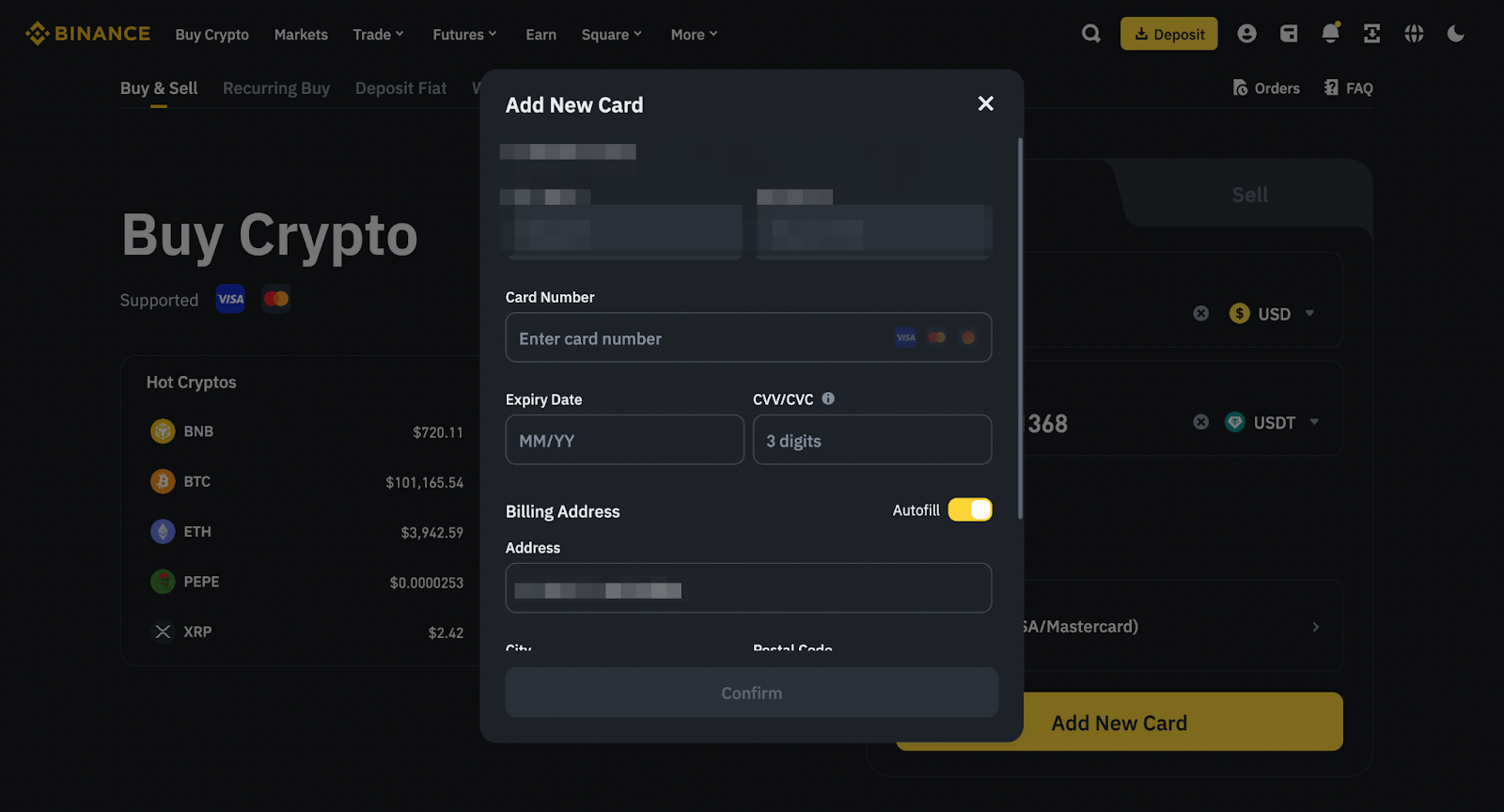Switch to the Sell tab
The width and height of the screenshot is (1504, 812).
click(1249, 195)
